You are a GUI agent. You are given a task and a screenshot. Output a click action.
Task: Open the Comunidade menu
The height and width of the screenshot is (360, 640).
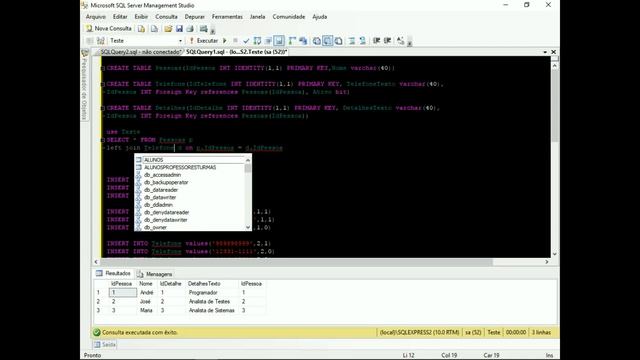tap(289, 17)
